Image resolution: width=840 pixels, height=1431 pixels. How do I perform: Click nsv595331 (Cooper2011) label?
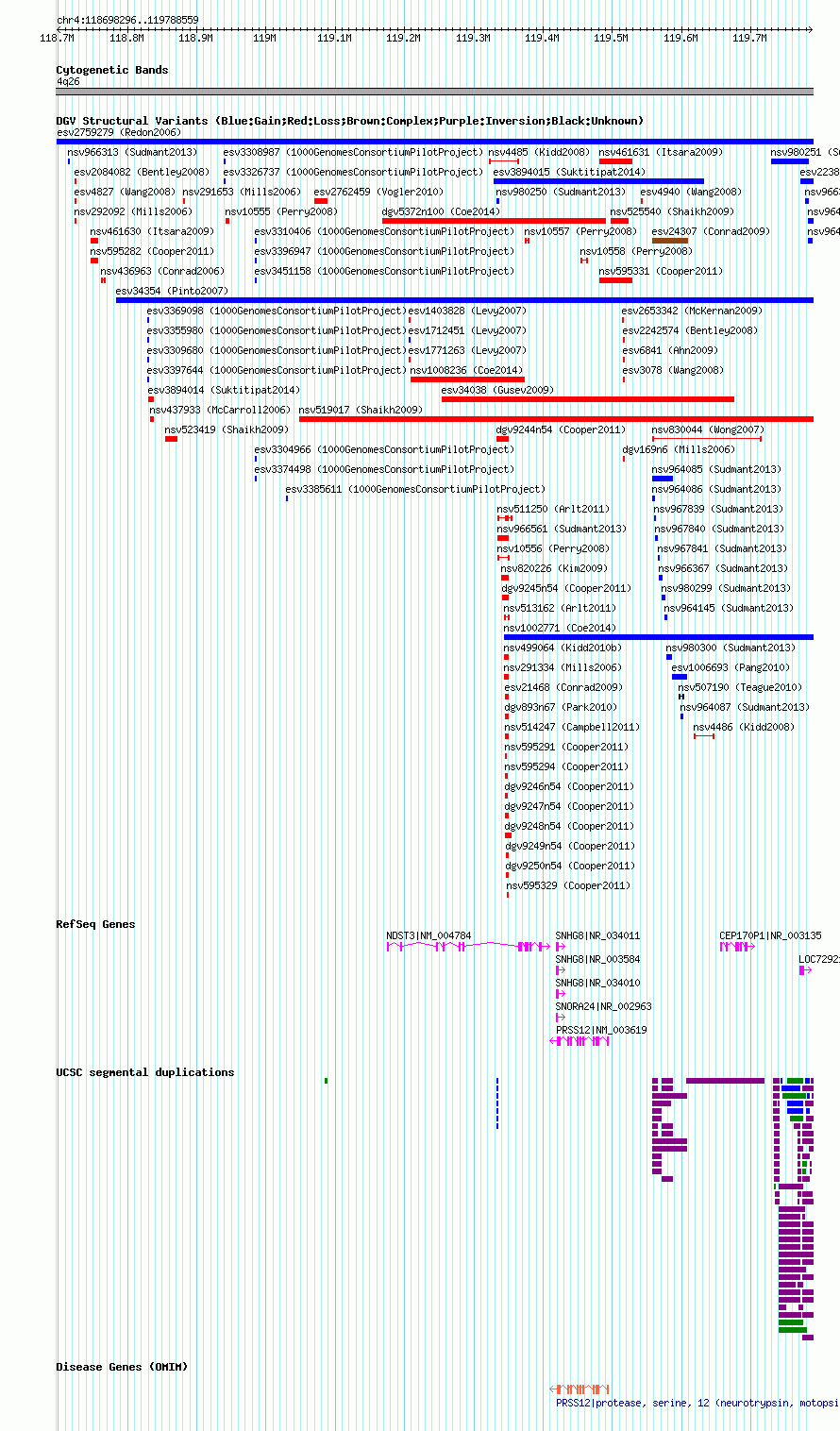pos(661,271)
